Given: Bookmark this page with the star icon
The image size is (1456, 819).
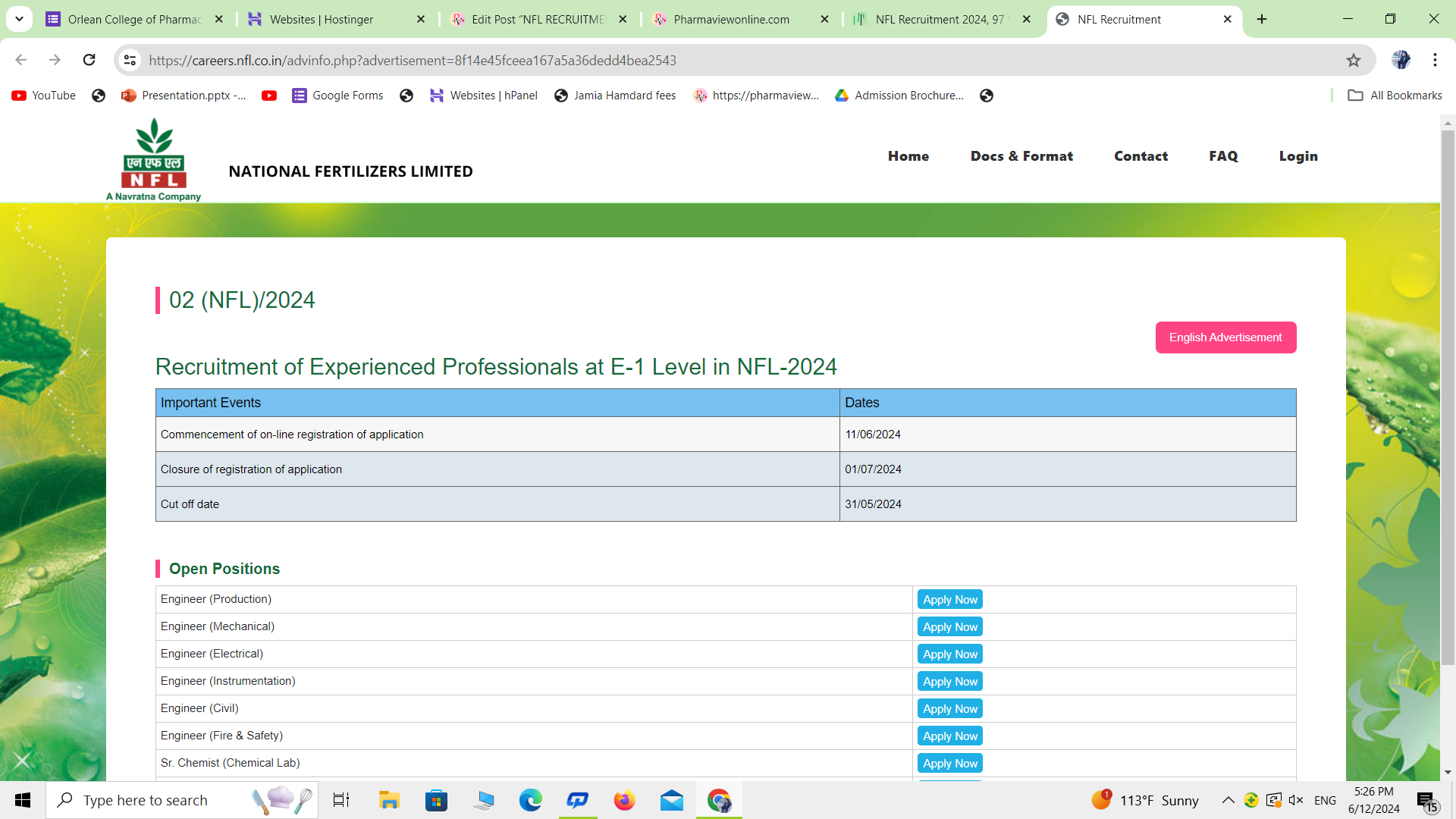Looking at the screenshot, I should [1354, 60].
